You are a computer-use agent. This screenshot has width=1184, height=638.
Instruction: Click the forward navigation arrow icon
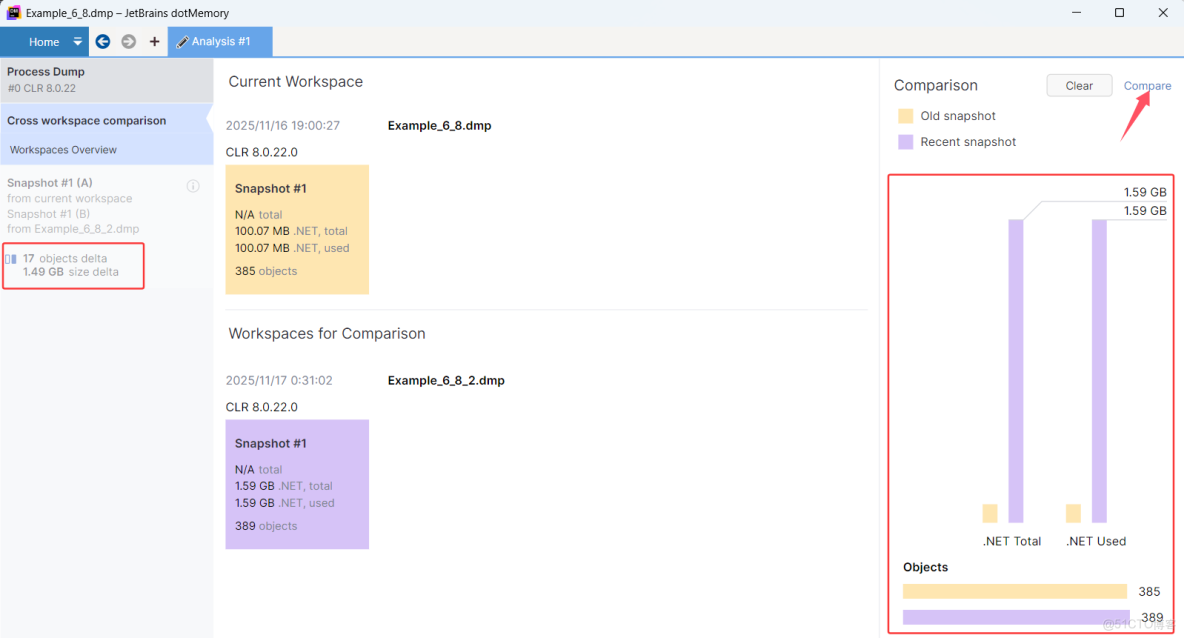point(128,41)
